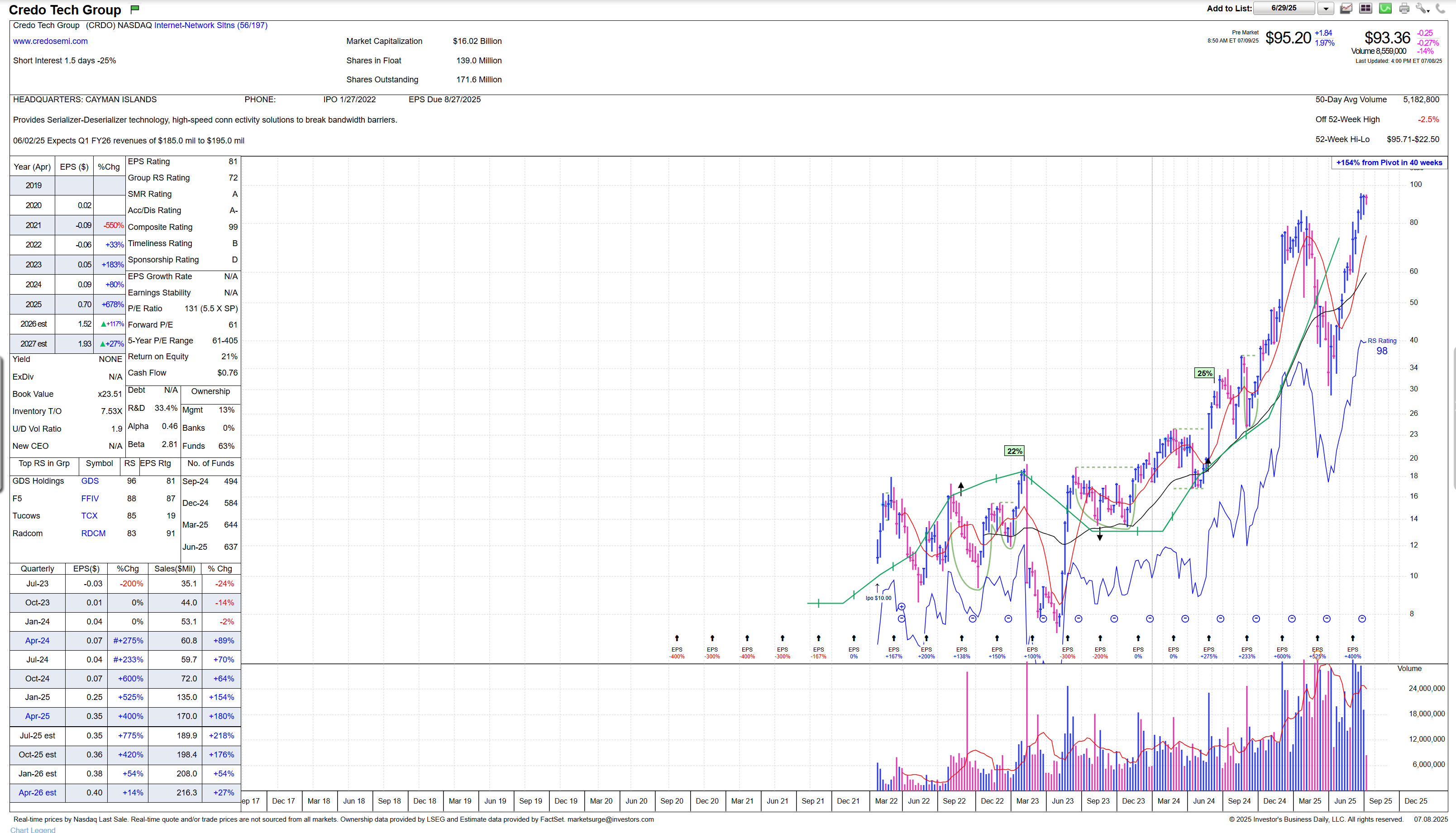The height and width of the screenshot is (833, 1456).
Task: Open the FFIV symbol link
Action: click(x=90, y=499)
